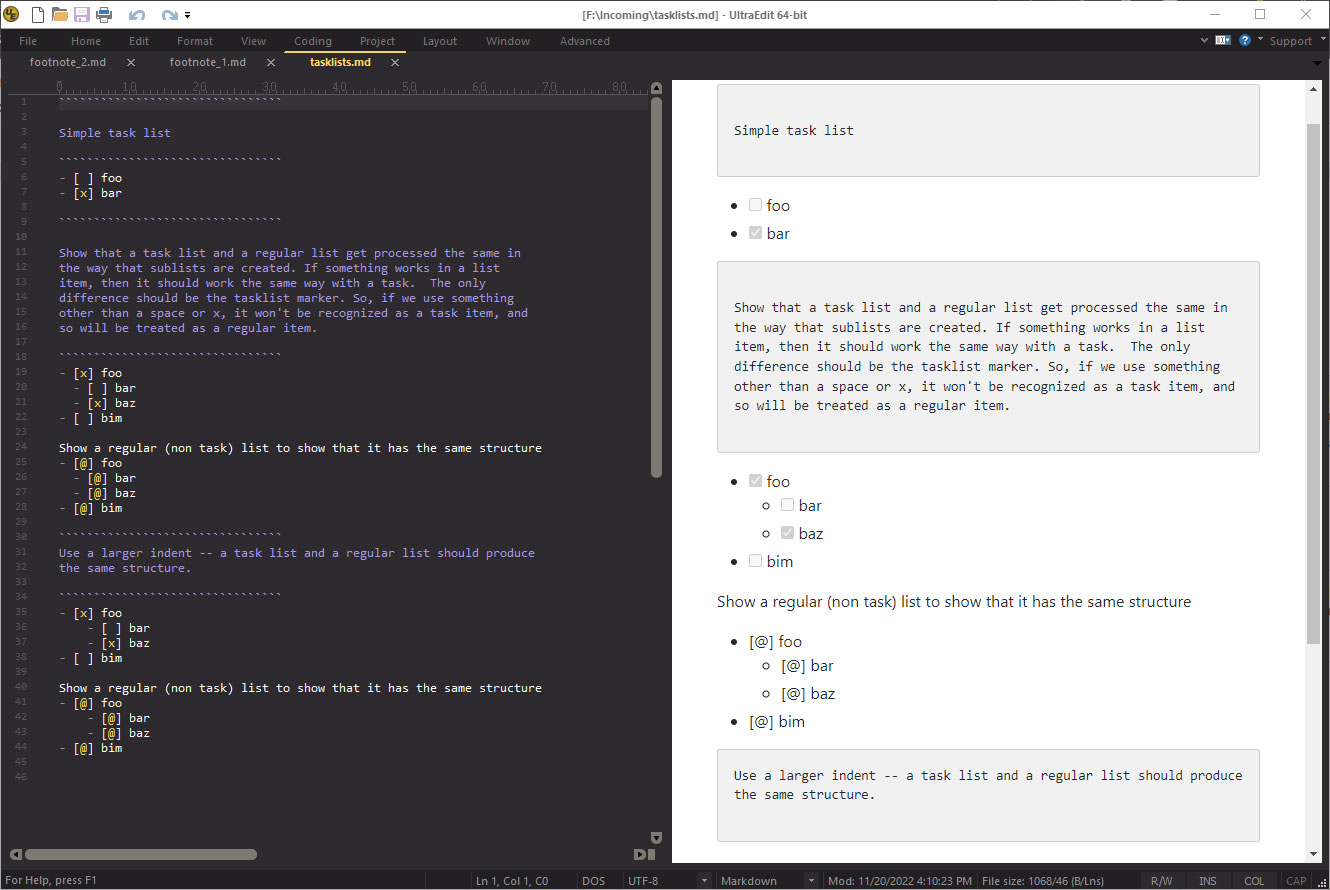Open a file using folder icon
The image size is (1330, 890).
[59, 14]
